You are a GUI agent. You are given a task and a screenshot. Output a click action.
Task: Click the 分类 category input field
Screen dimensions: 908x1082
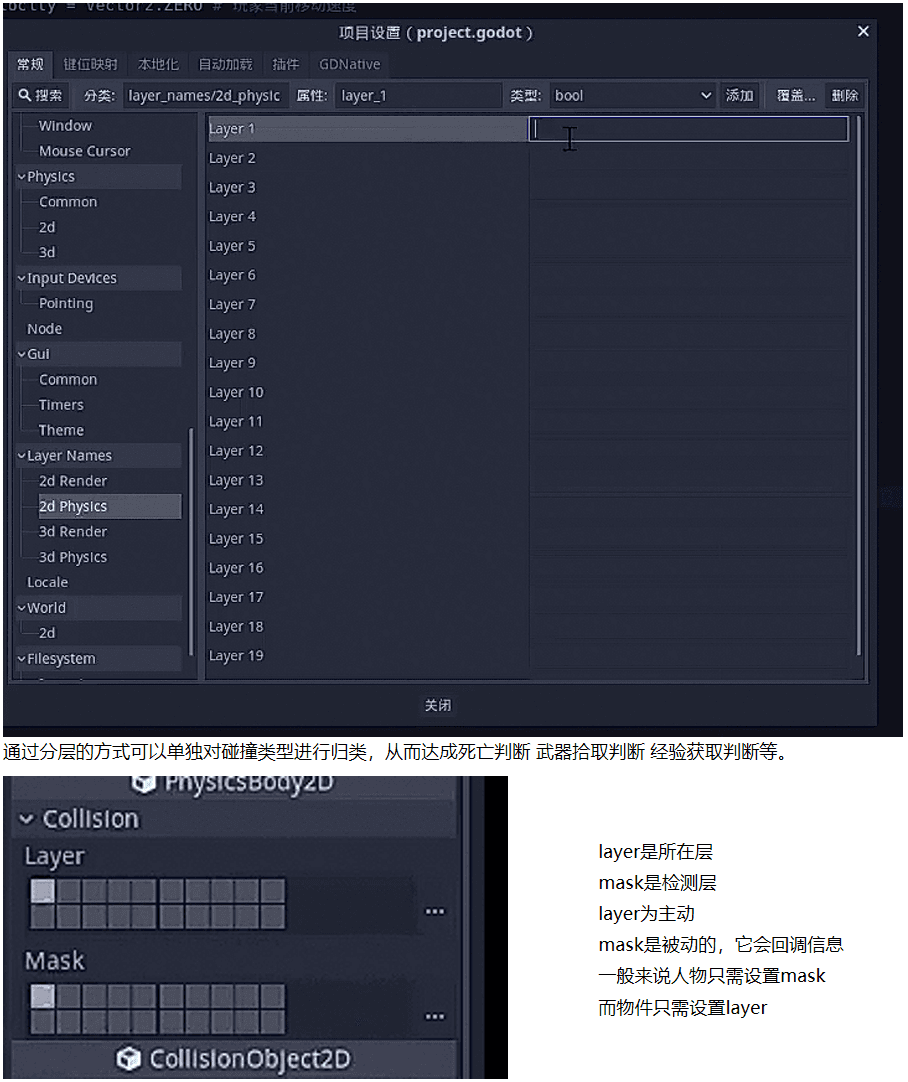click(x=204, y=95)
